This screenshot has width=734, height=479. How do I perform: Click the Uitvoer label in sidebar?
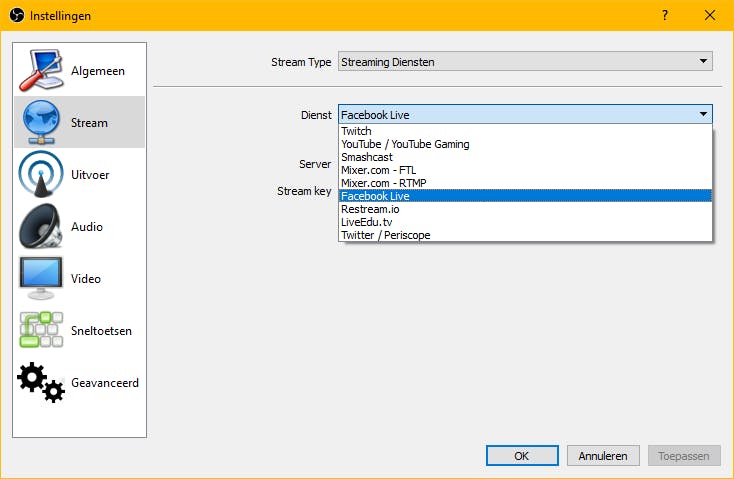90,175
